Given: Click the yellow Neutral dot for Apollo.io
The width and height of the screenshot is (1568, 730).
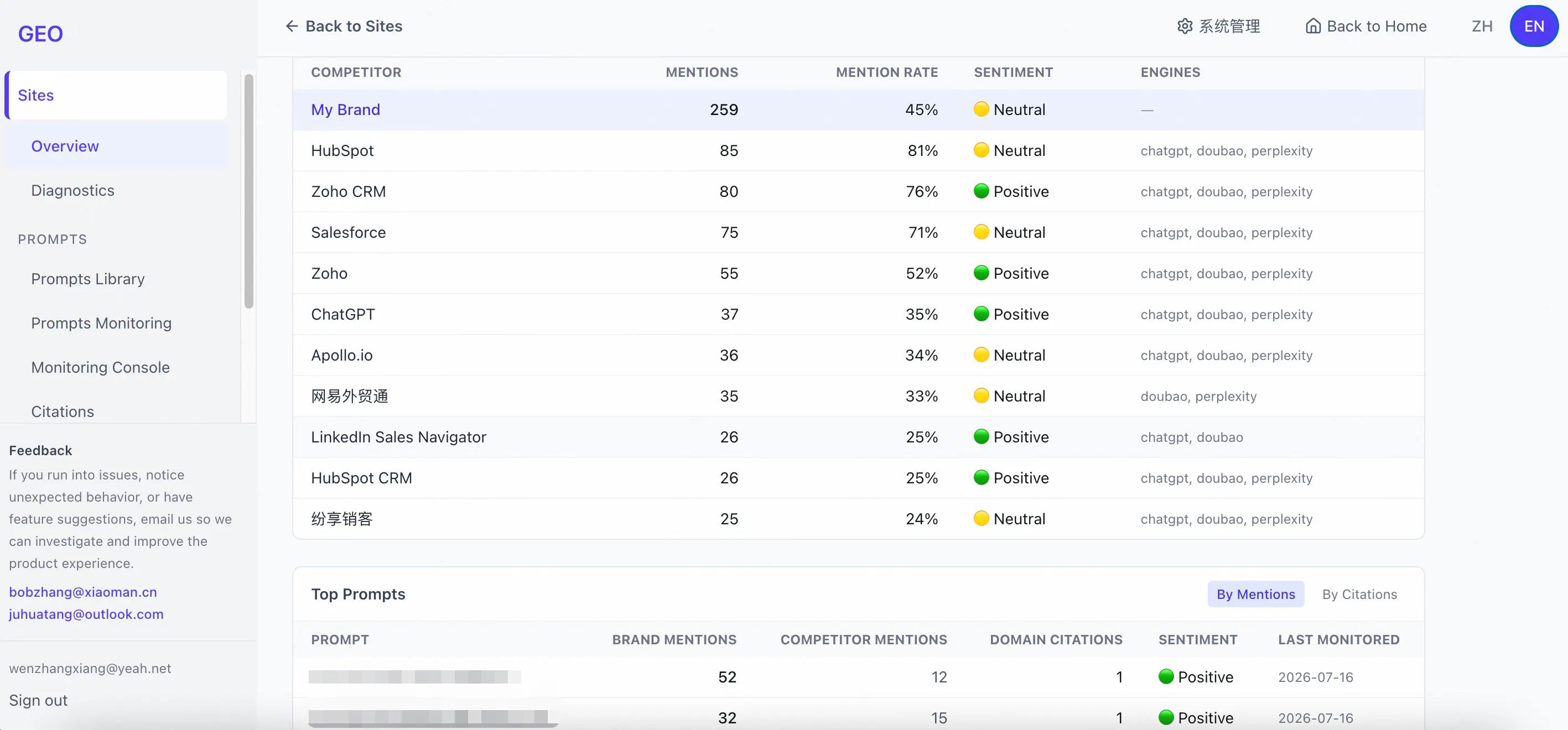Looking at the screenshot, I should pyautogui.click(x=981, y=354).
